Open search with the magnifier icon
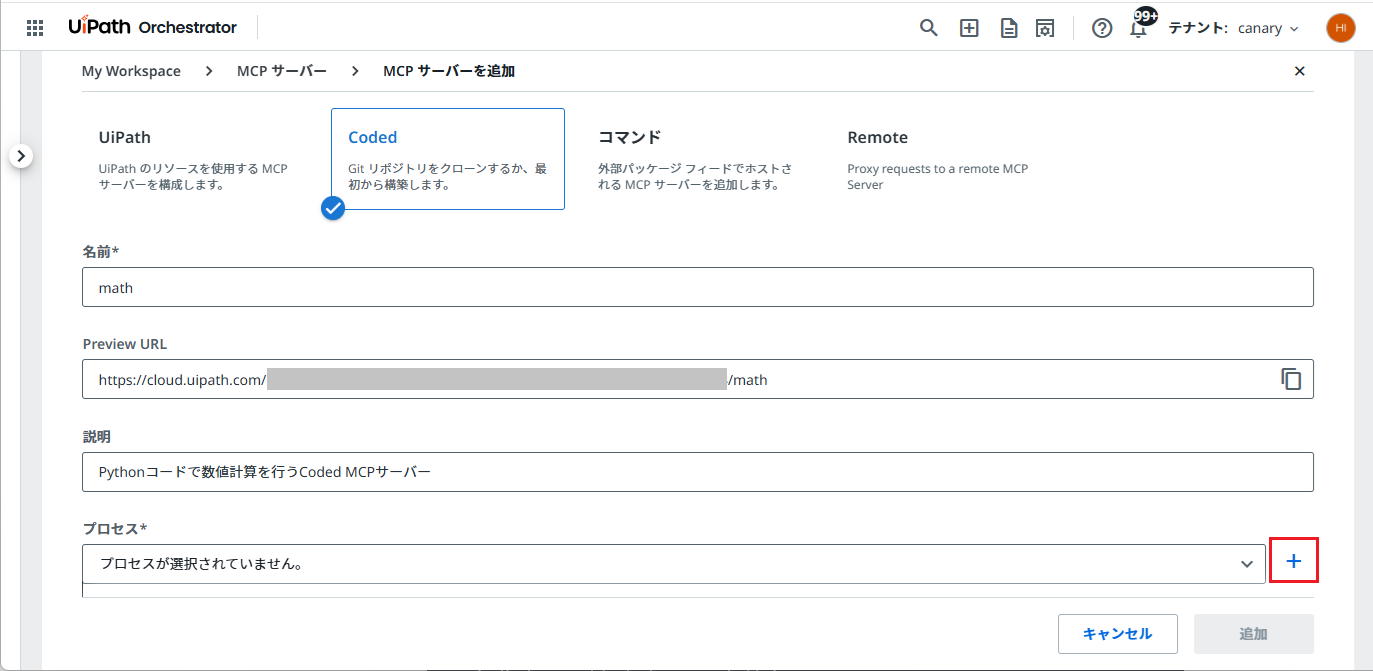1373x671 pixels. click(929, 28)
